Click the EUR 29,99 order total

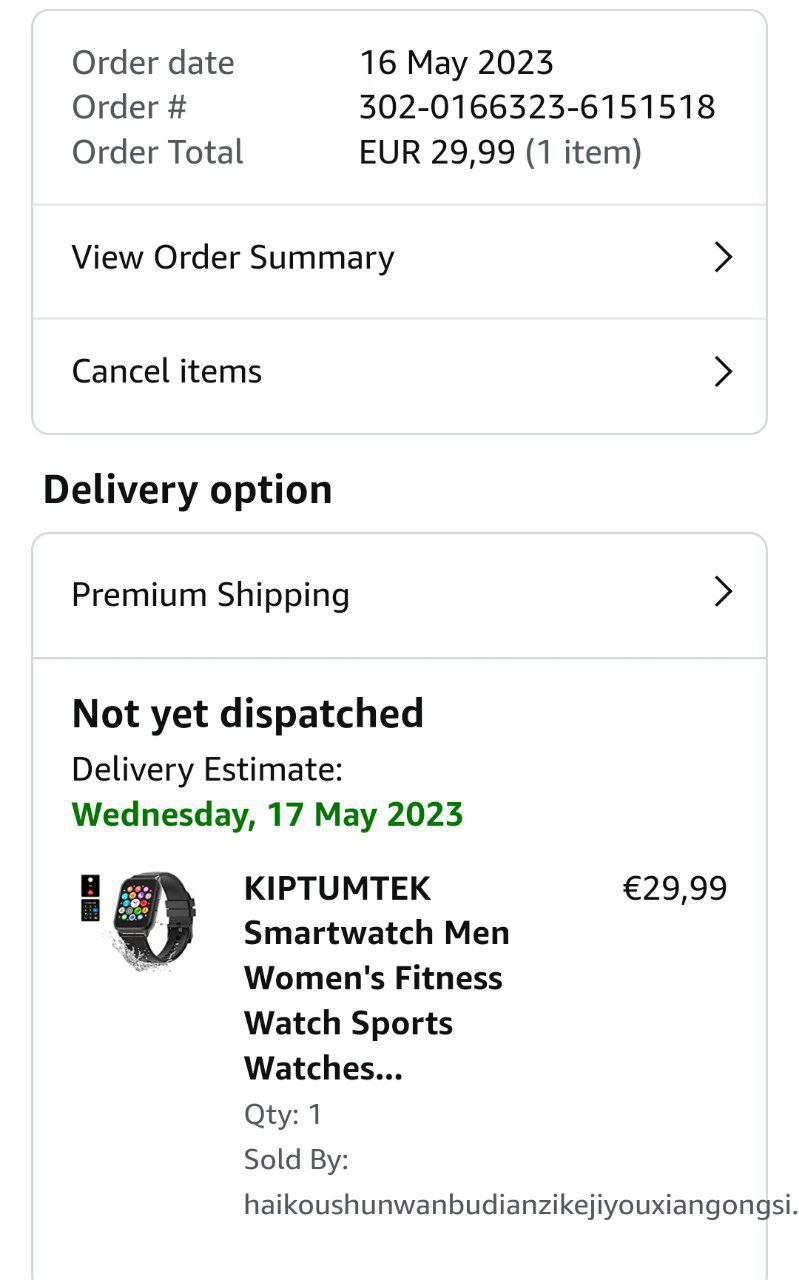pyautogui.click(x=437, y=152)
